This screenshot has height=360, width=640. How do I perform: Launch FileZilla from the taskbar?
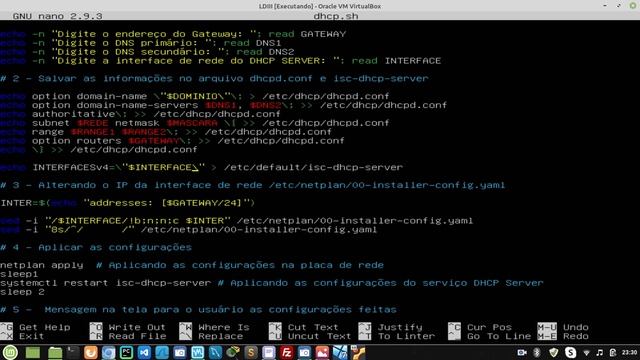(287, 353)
